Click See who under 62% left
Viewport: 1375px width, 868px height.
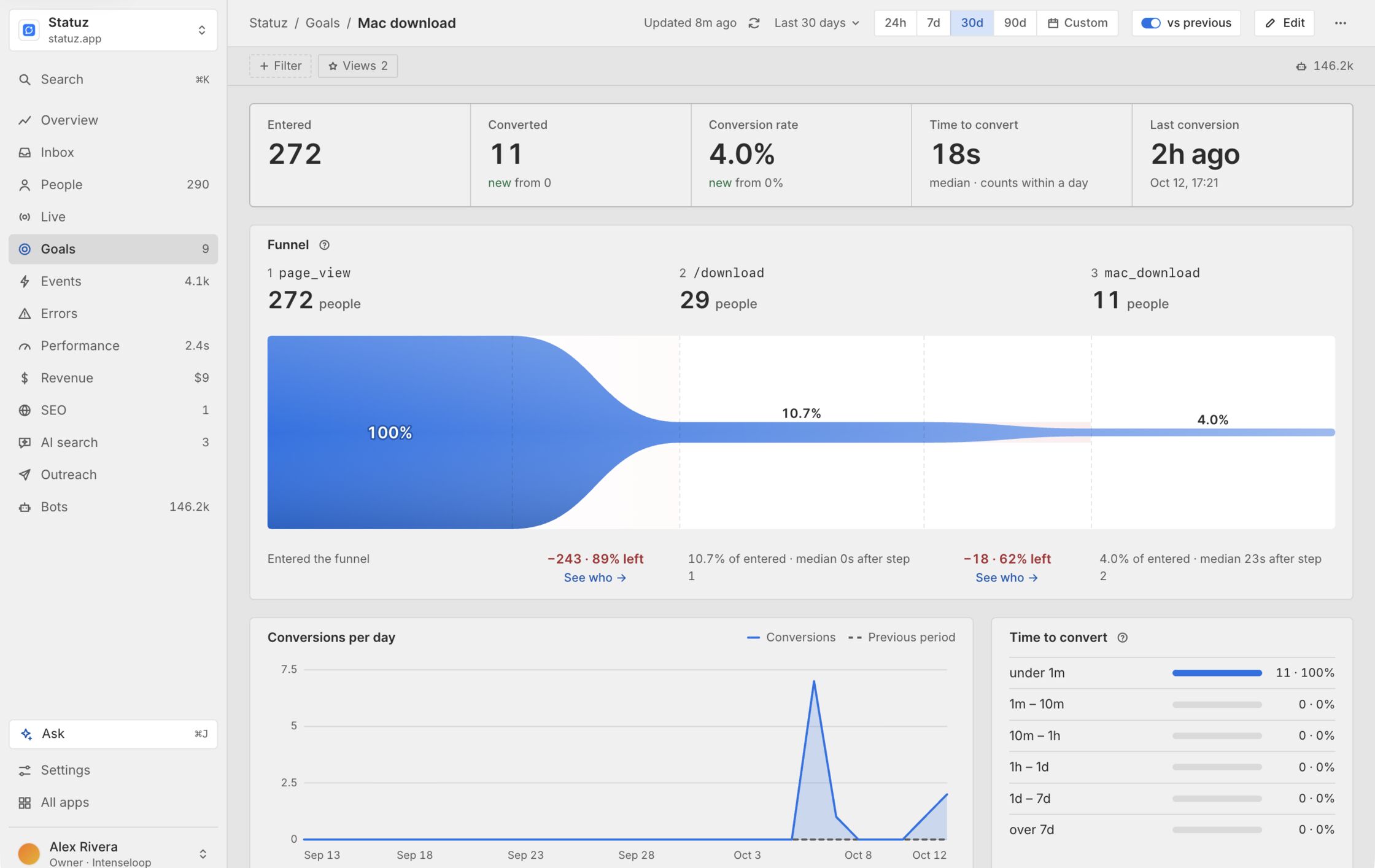(1007, 578)
